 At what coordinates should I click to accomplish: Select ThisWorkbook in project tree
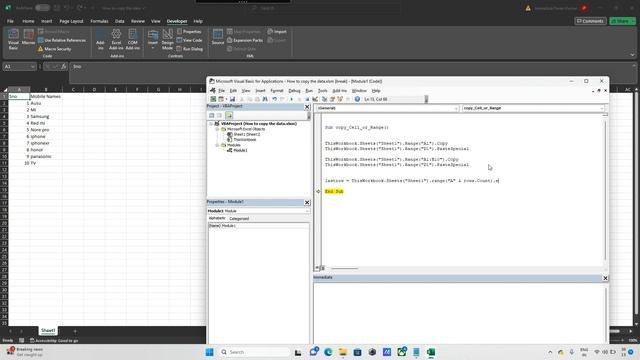(x=242, y=140)
